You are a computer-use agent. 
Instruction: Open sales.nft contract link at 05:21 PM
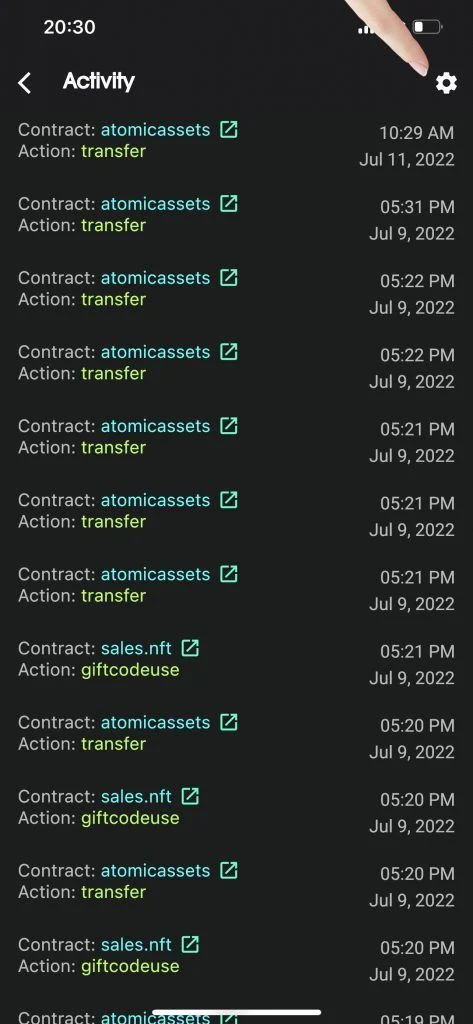[136, 648]
